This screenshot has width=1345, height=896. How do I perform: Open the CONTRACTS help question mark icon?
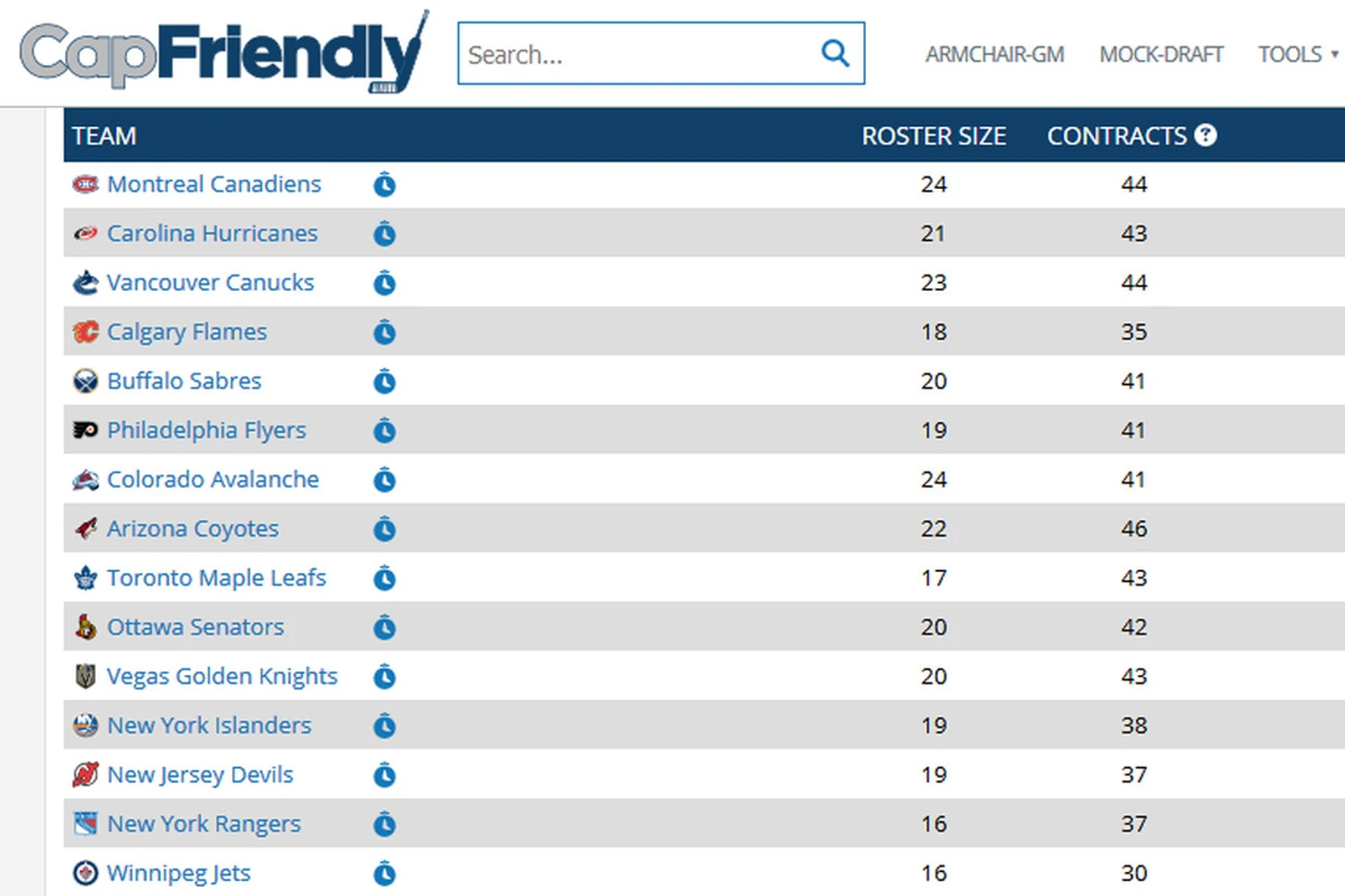click(1205, 135)
